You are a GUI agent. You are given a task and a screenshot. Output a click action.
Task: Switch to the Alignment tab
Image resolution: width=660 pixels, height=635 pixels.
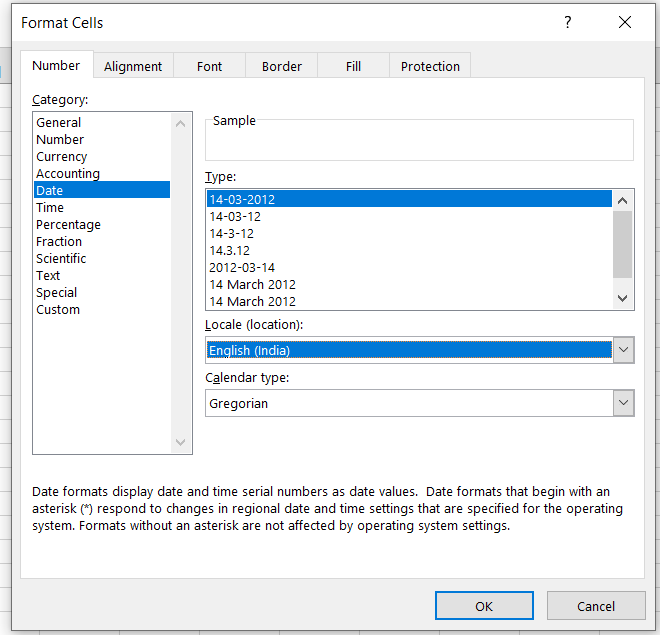point(133,66)
